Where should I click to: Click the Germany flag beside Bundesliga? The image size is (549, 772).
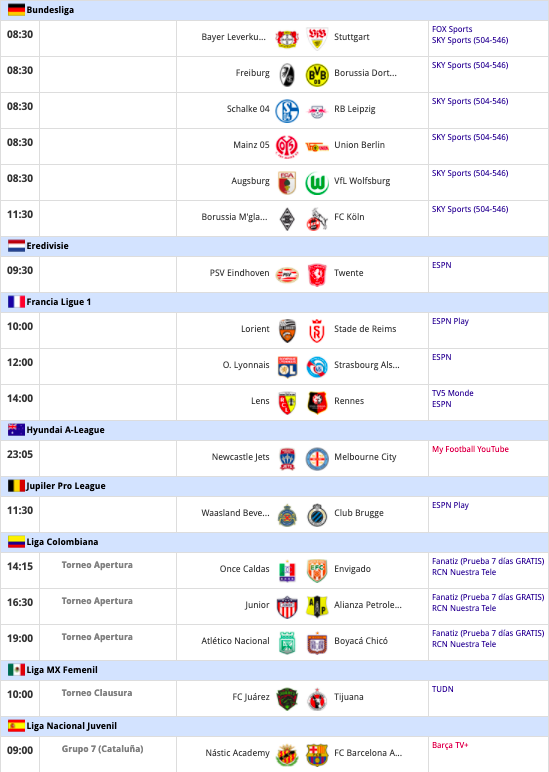point(16,10)
